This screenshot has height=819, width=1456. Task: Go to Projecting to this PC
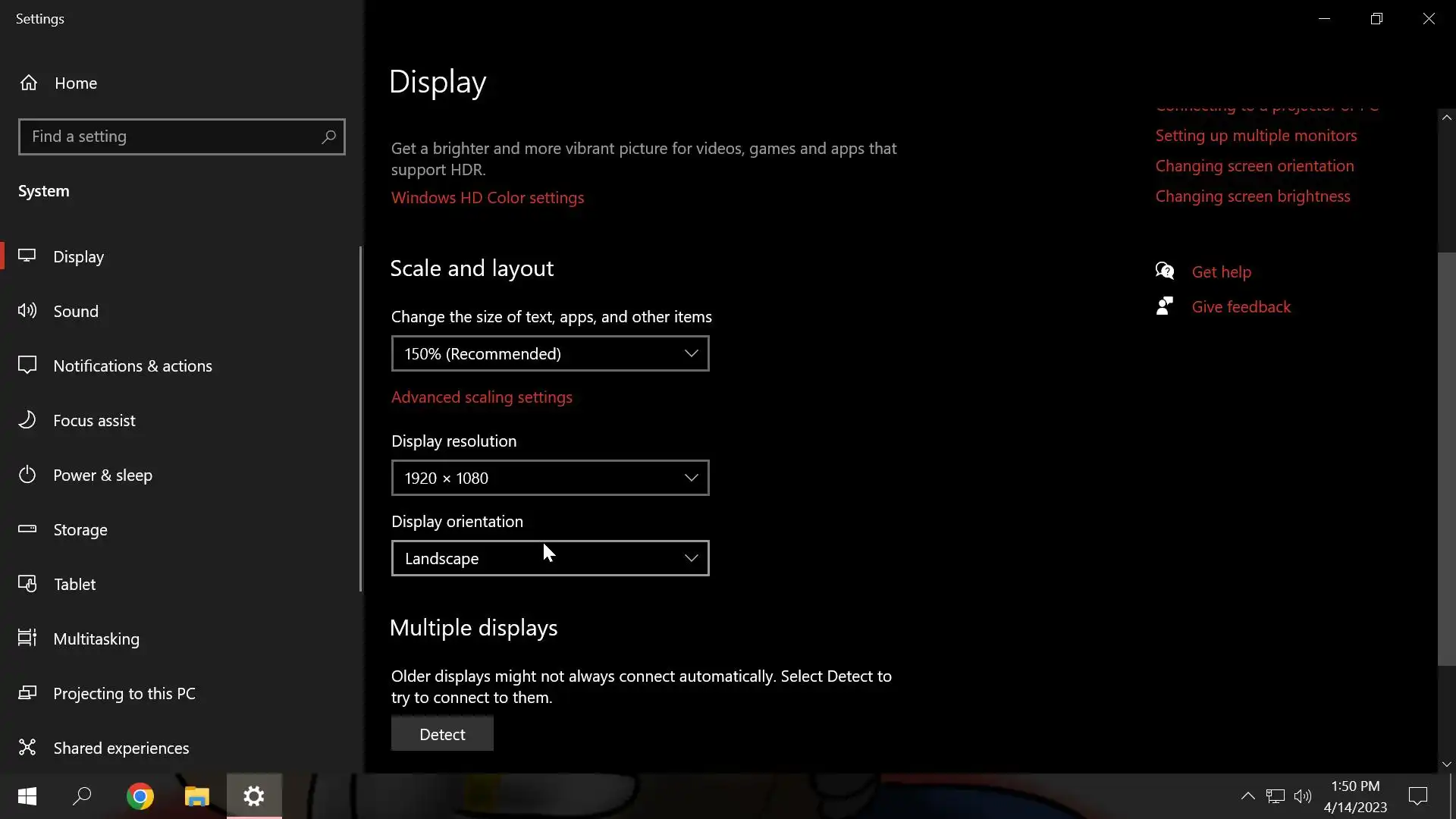tap(124, 693)
